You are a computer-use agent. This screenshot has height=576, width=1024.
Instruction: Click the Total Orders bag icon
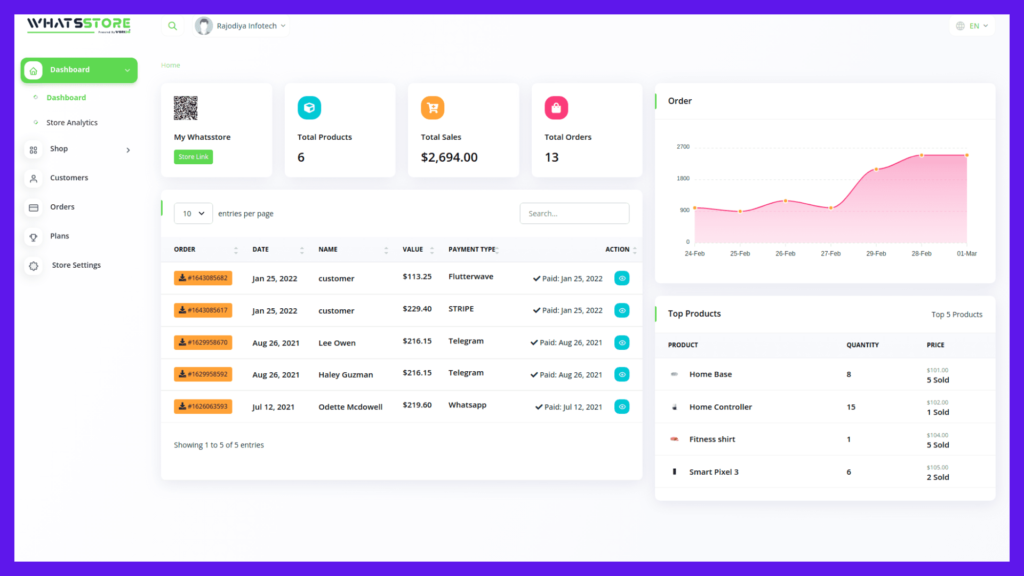point(556,108)
